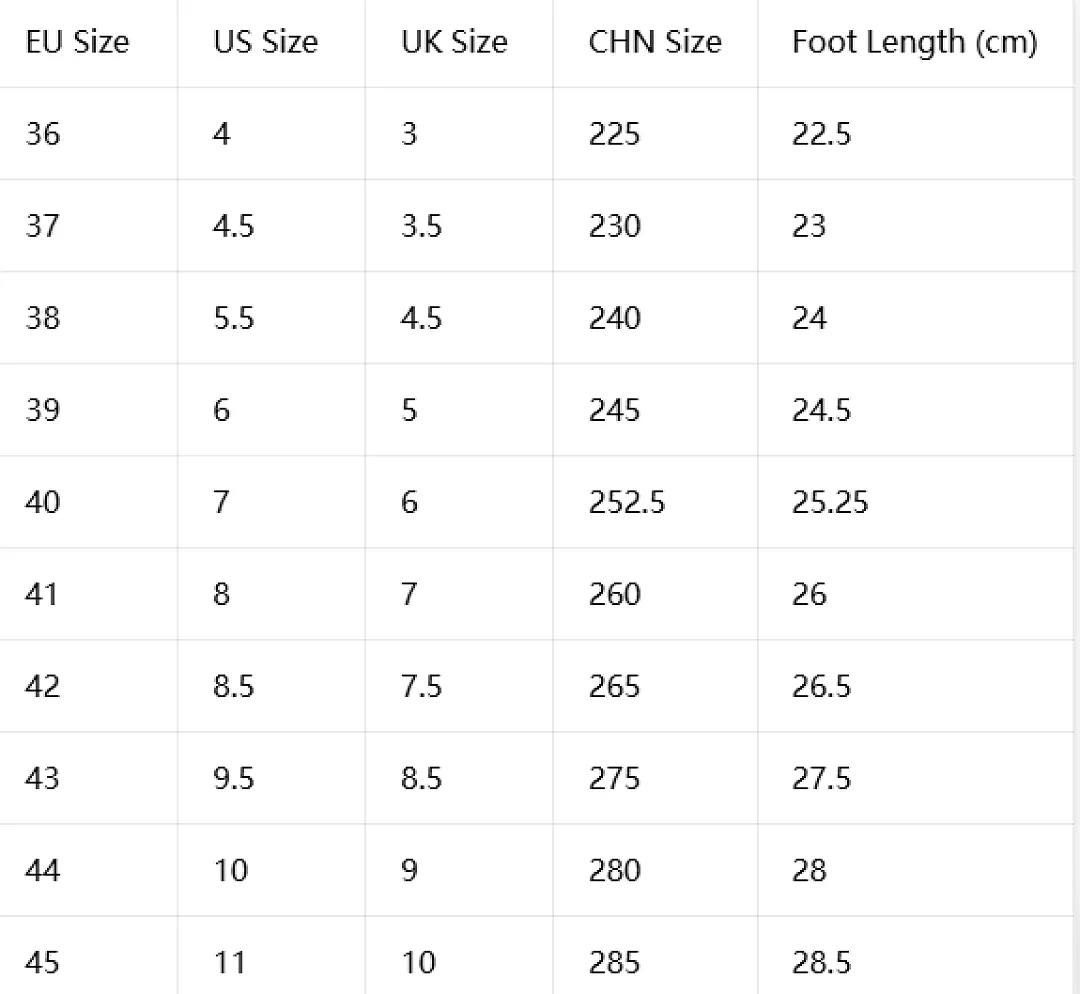1080x994 pixels.
Task: Click the Foot Length (cm) header
Action: 915,43
